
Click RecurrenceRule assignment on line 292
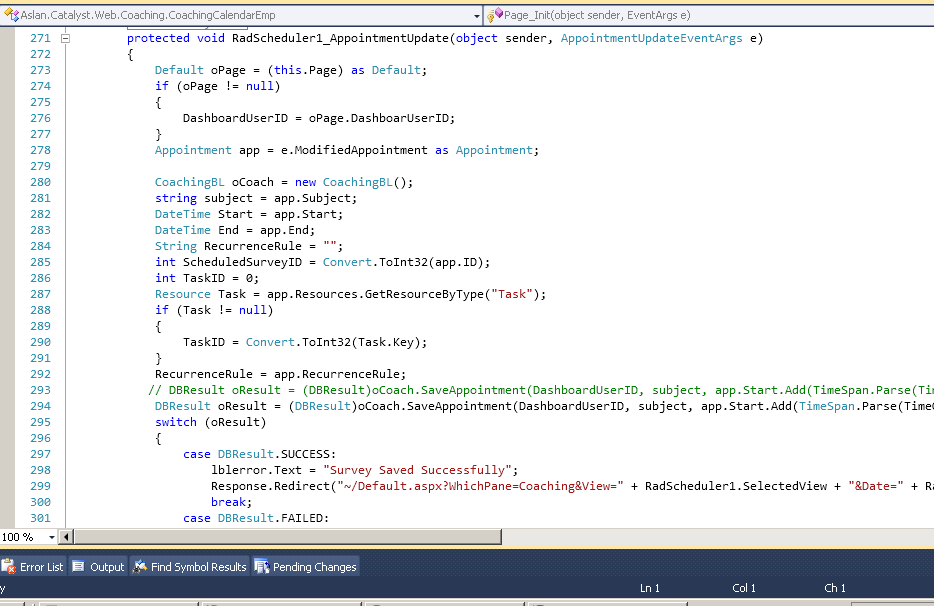[281, 374]
